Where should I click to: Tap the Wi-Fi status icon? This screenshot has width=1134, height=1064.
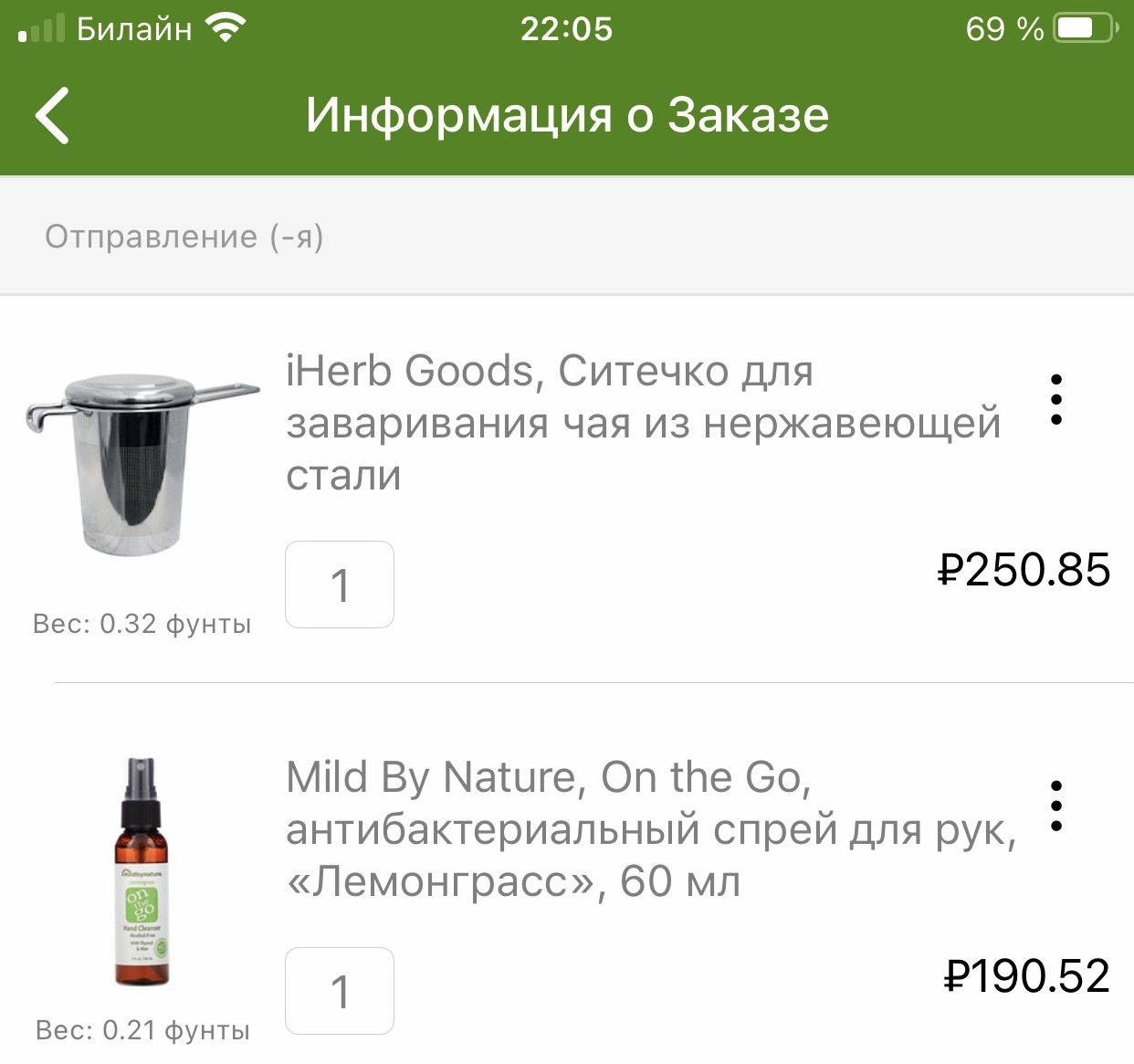pyautogui.click(x=225, y=27)
